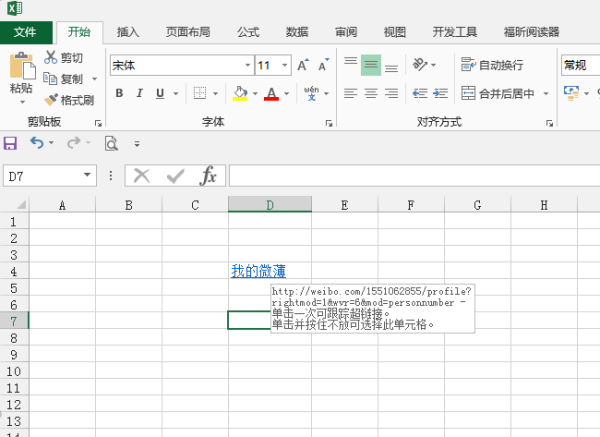
Task: Click the borders icon in font group
Action: (x=200, y=94)
